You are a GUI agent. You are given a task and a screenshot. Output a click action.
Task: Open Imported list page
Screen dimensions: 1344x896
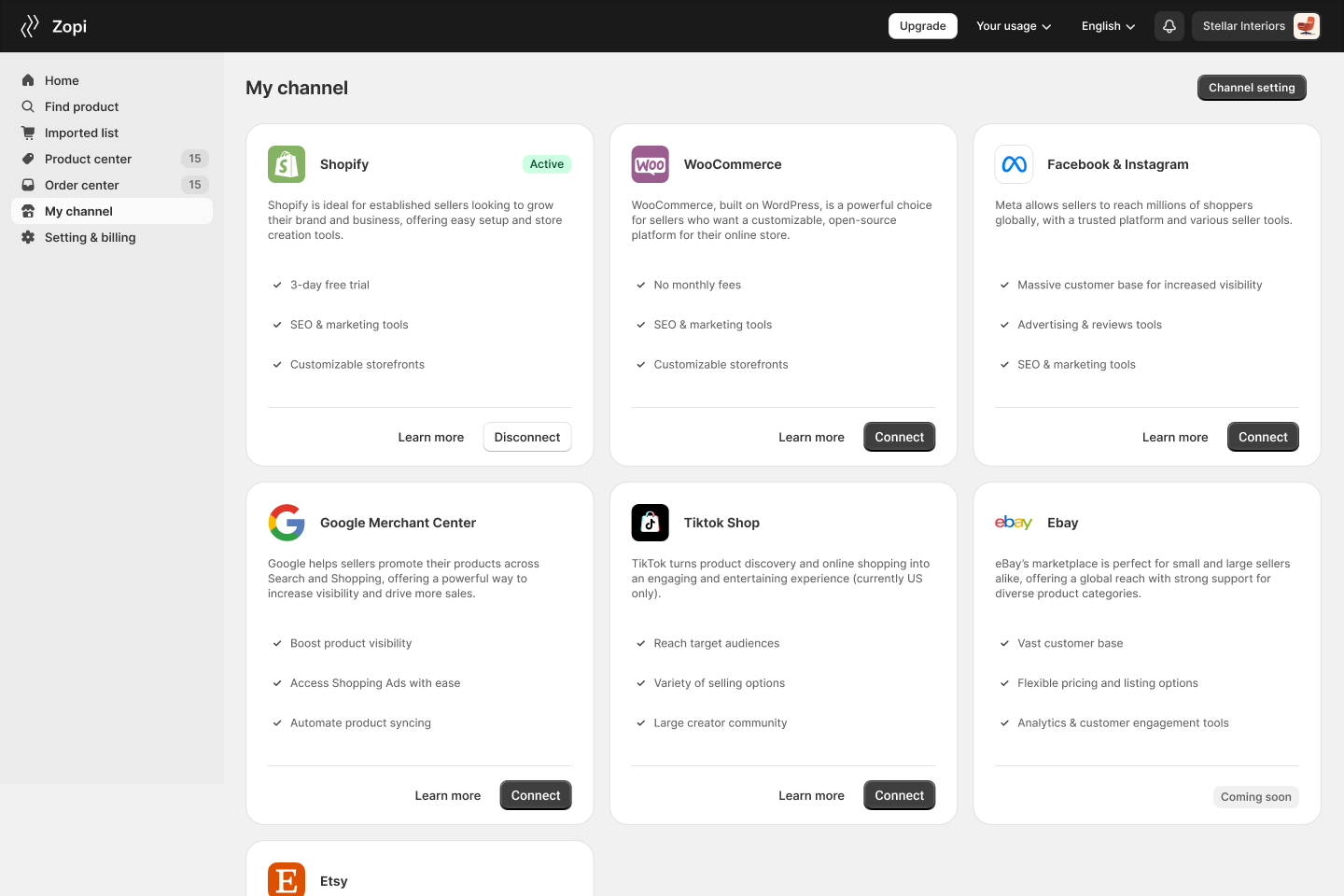point(112,133)
